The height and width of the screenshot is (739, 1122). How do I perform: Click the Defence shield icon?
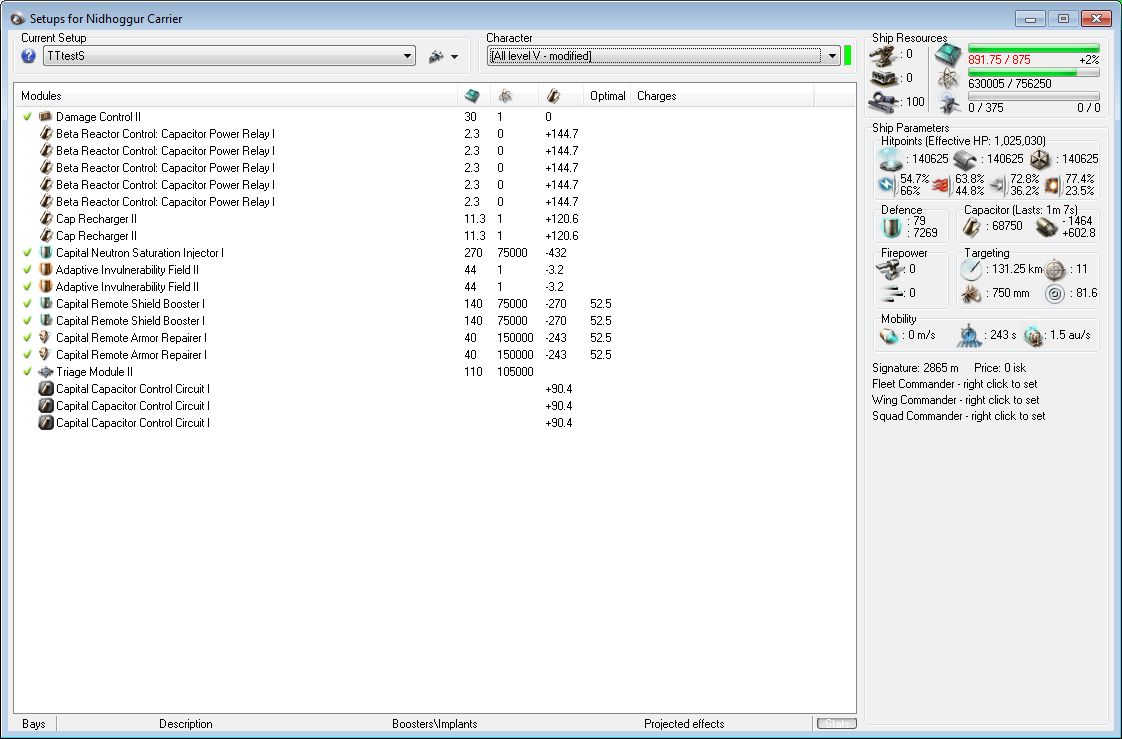point(891,227)
